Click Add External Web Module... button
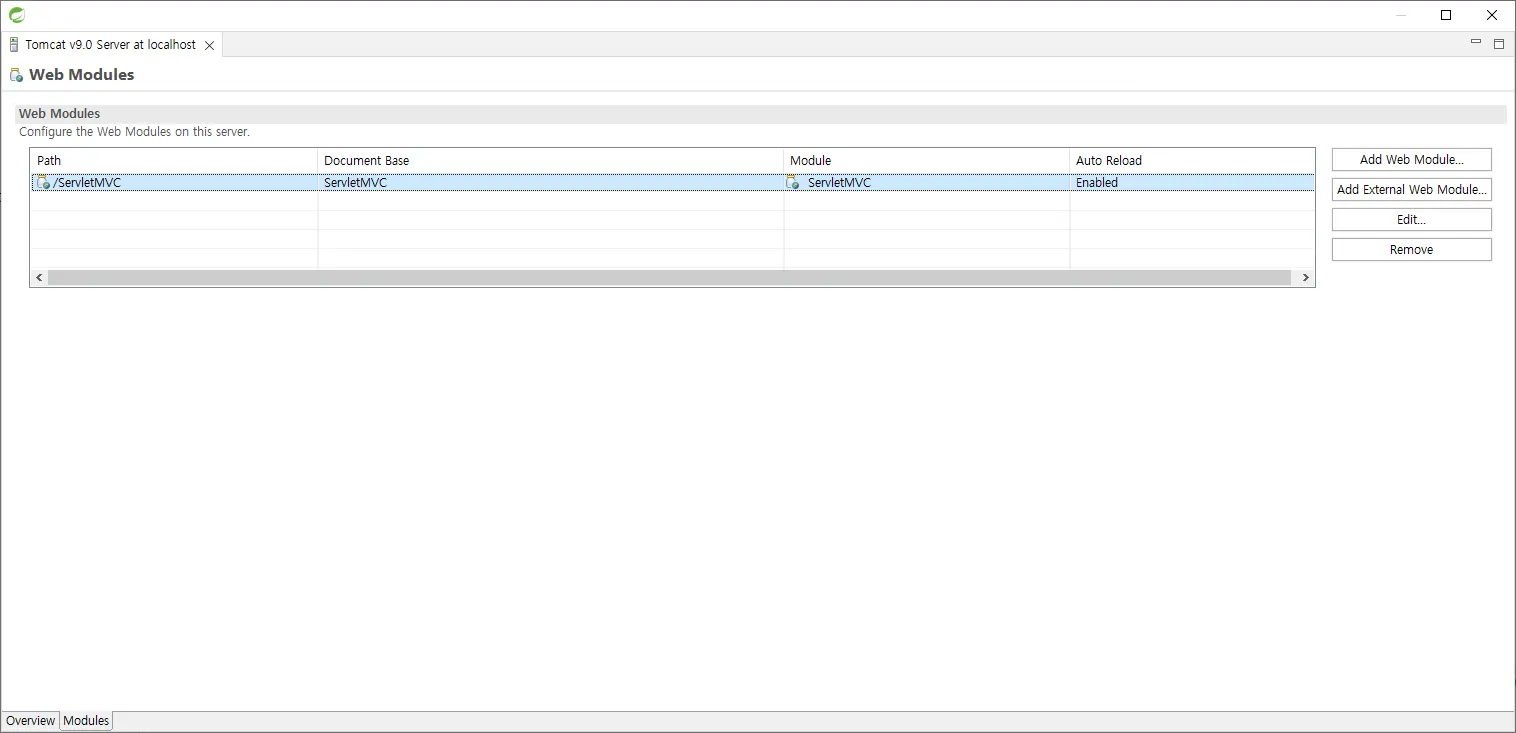Viewport: 1516px width, 733px height. (1412, 190)
